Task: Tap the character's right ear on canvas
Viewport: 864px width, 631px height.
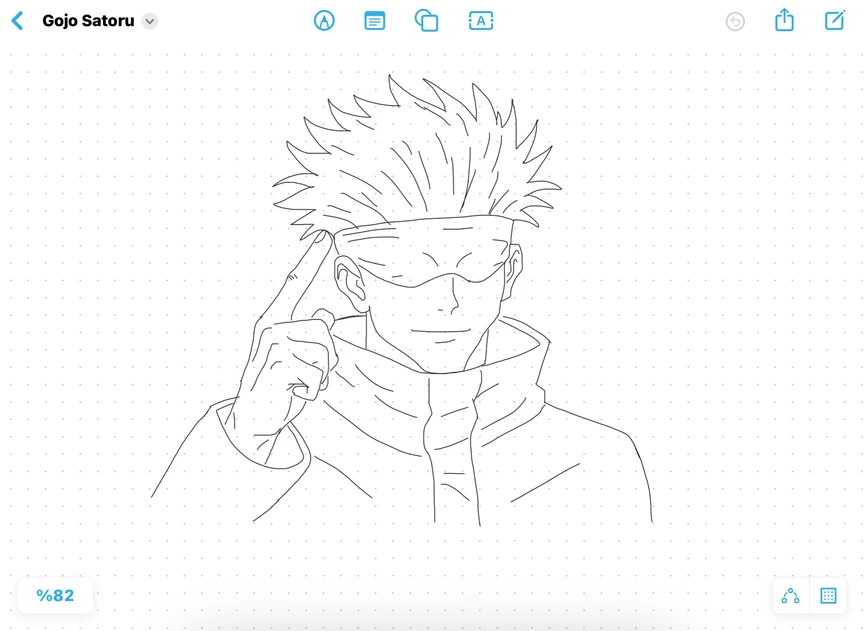Action: click(x=347, y=280)
